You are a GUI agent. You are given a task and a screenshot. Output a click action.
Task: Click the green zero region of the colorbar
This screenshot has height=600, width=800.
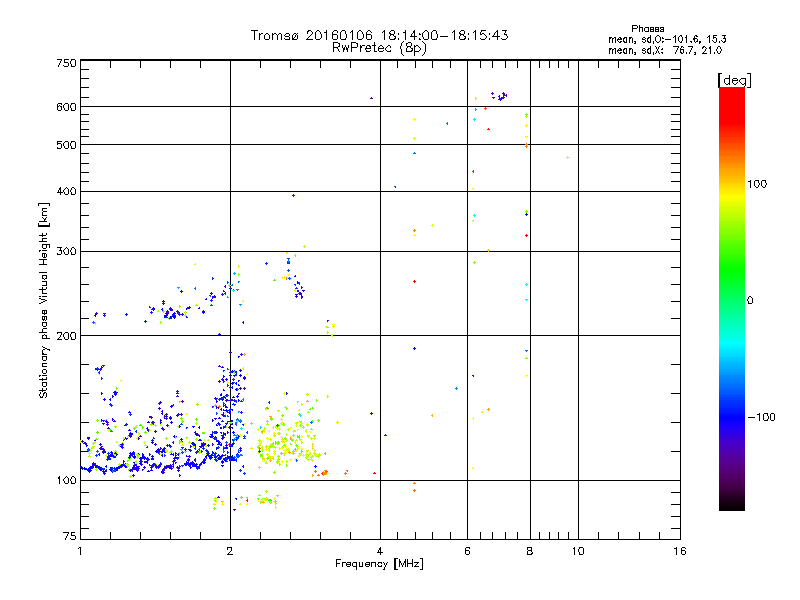[x=732, y=299]
